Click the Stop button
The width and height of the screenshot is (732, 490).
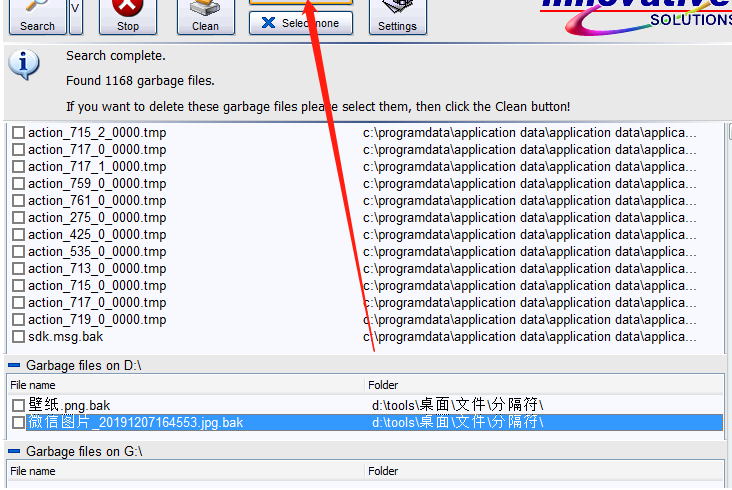128,17
